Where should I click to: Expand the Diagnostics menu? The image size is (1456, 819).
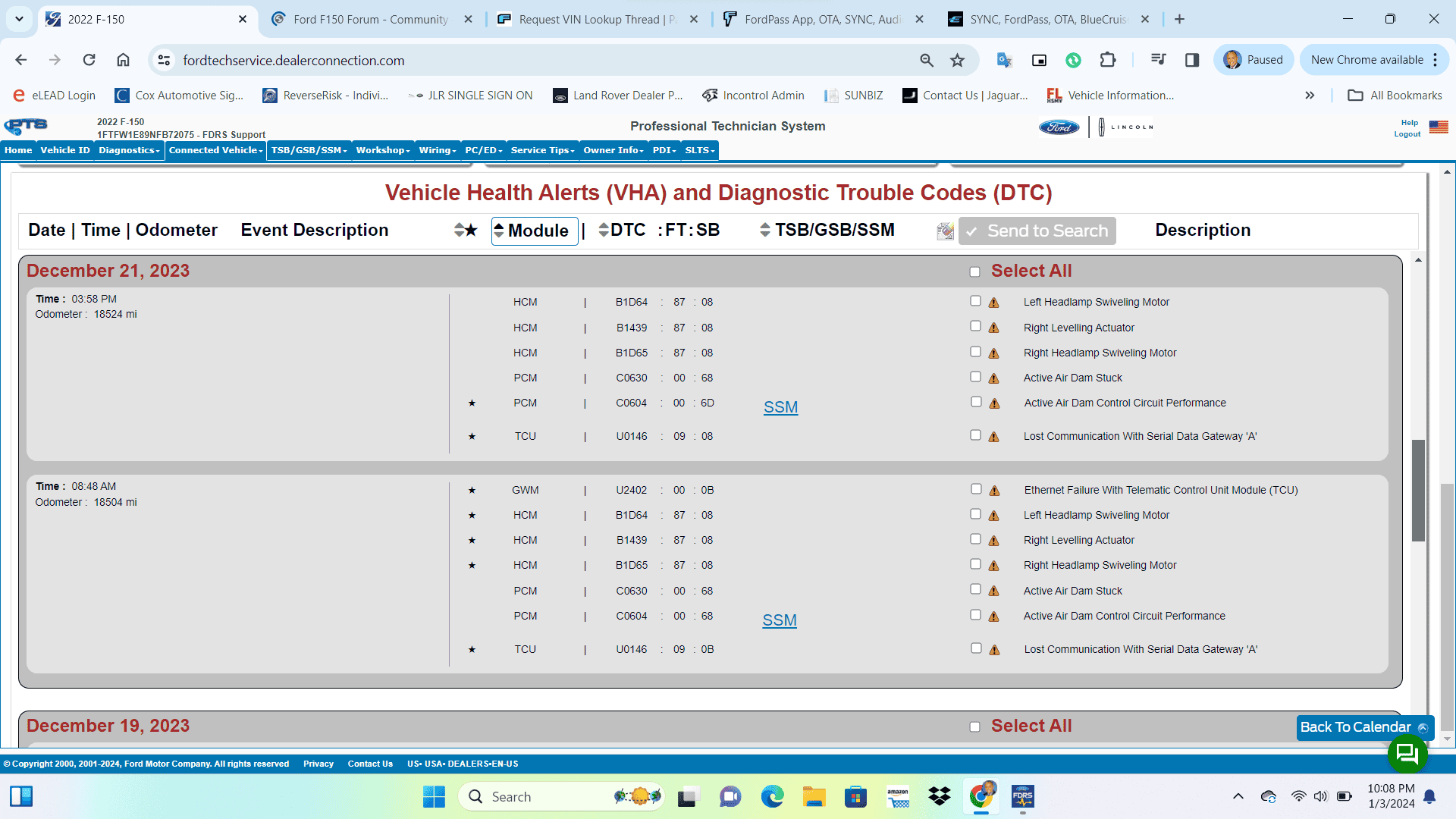(x=129, y=150)
